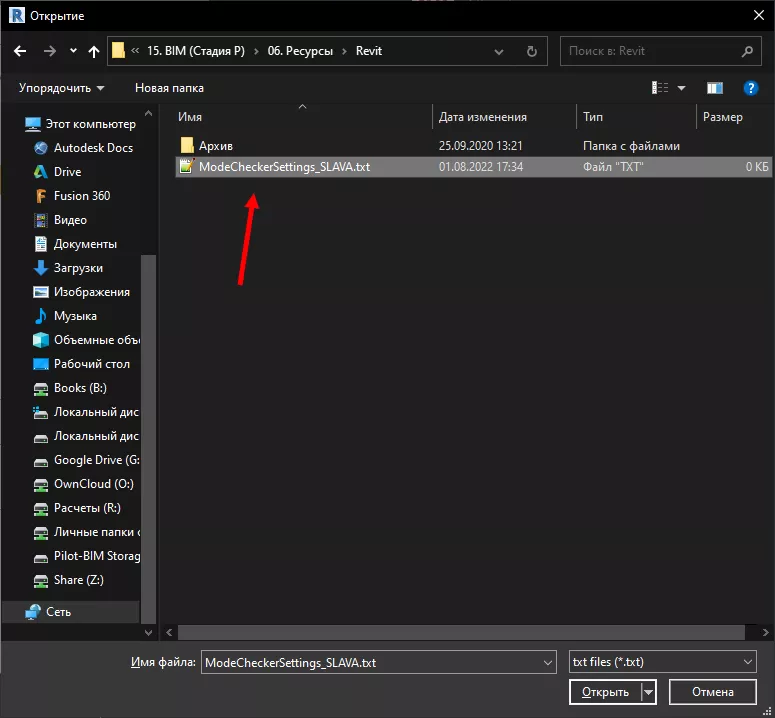Select the Архив folder
The height and width of the screenshot is (718, 775).
click(x=215, y=146)
